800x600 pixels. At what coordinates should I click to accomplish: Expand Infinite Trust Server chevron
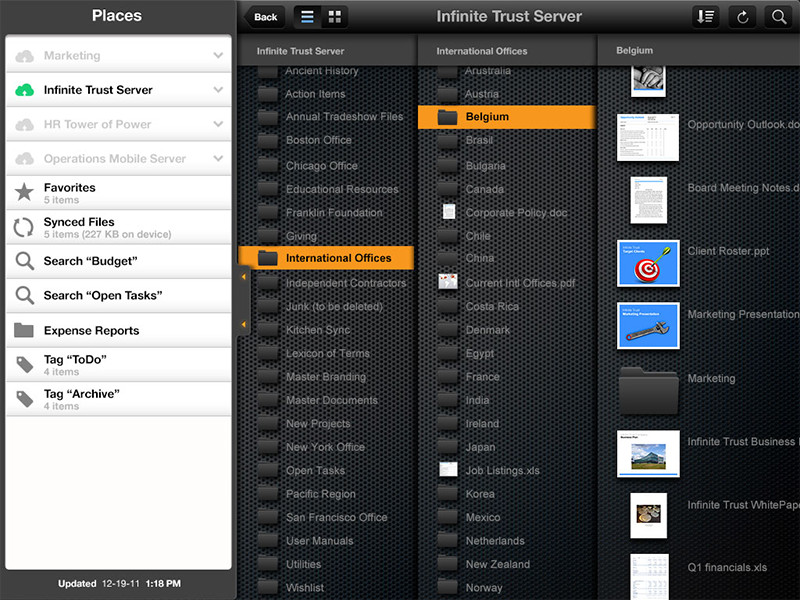218,90
